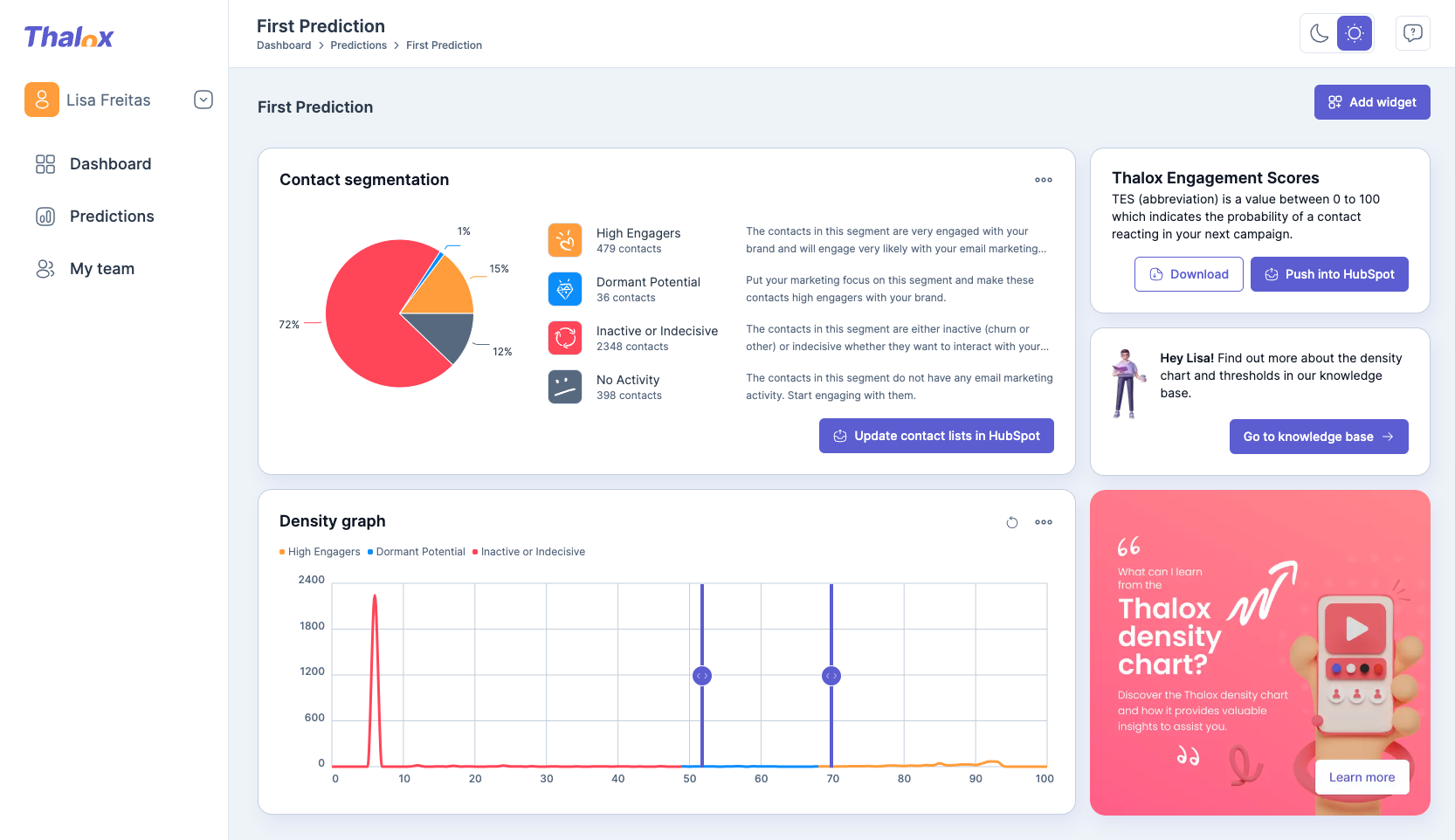The image size is (1455, 840).
Task: Click the reset icon on the Density graph
Action: pyautogui.click(x=1012, y=521)
